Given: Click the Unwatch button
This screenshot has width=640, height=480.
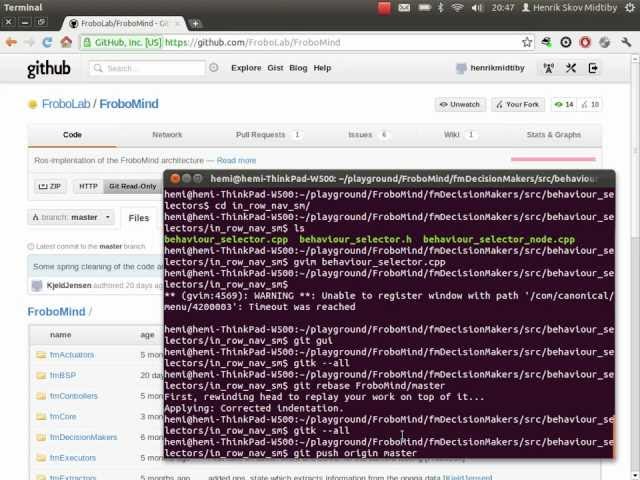Looking at the screenshot, I should [x=460, y=105].
